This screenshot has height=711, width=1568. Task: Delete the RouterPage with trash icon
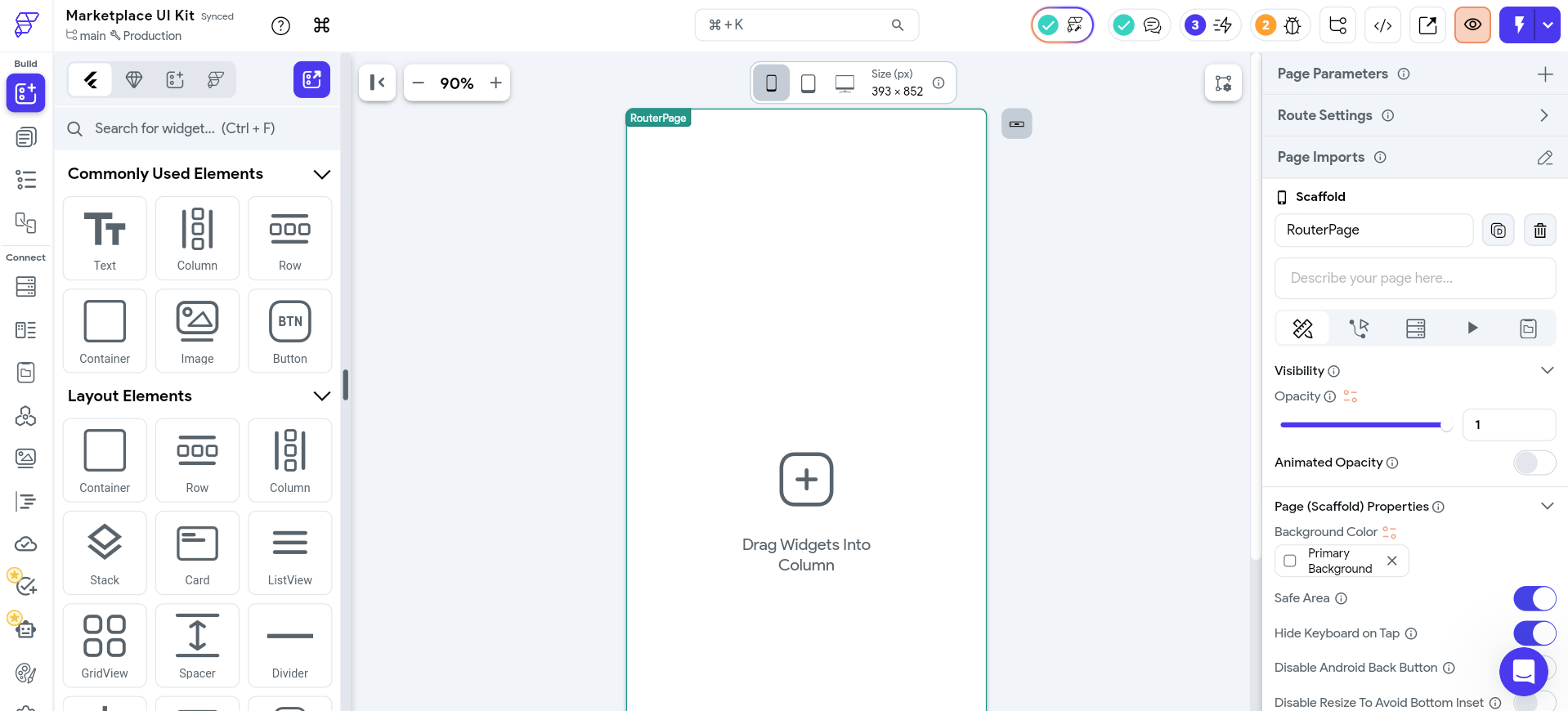click(1540, 230)
